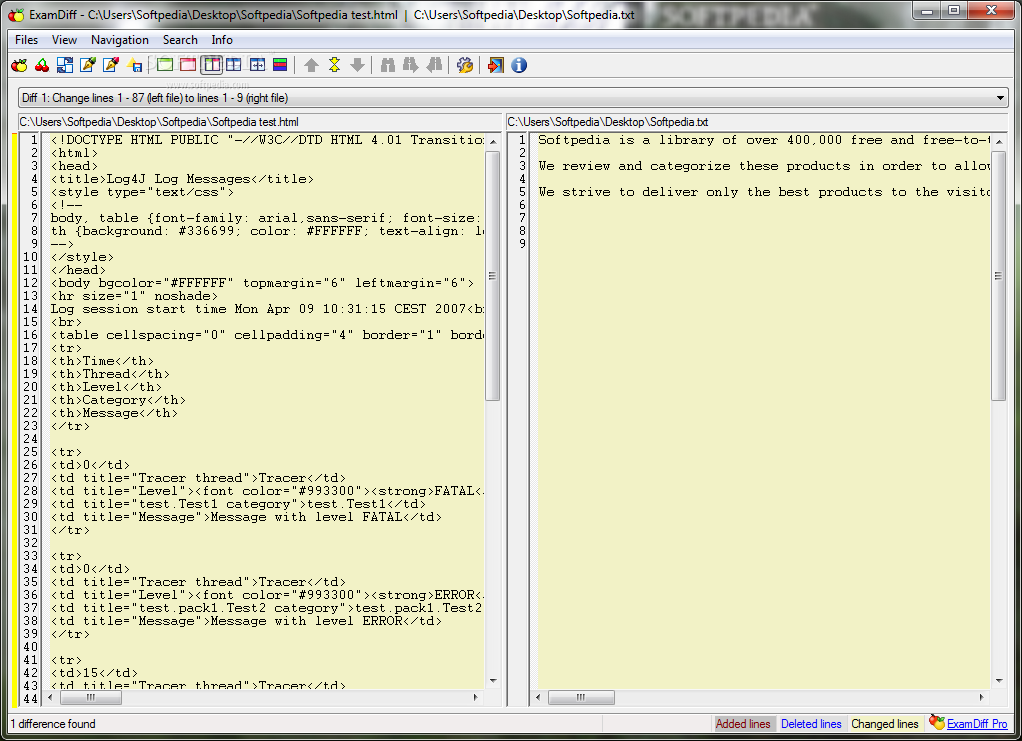Click right pane line We review and categorize
The width and height of the screenshot is (1022, 741).
click(764, 166)
